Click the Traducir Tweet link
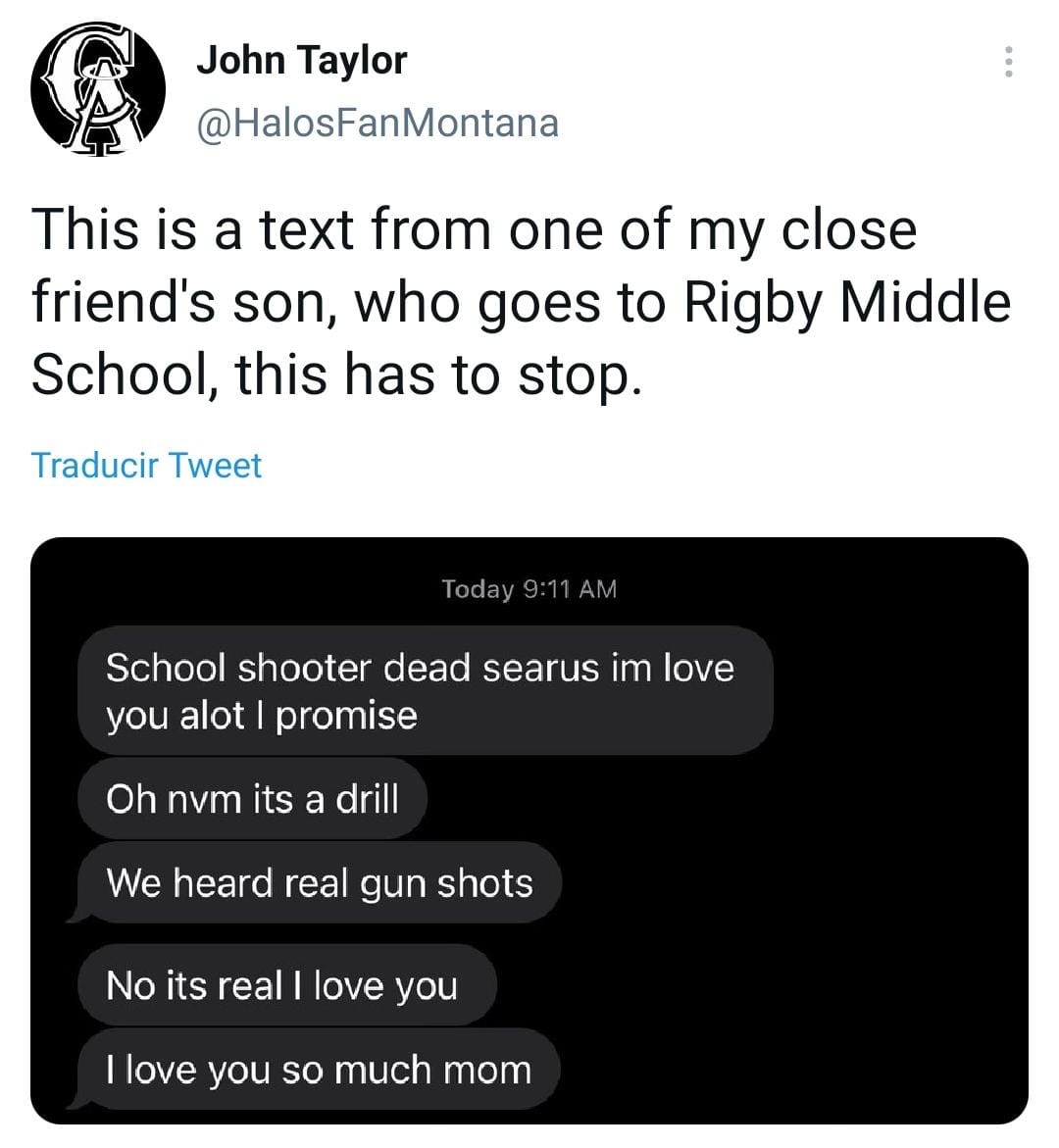 click(146, 465)
